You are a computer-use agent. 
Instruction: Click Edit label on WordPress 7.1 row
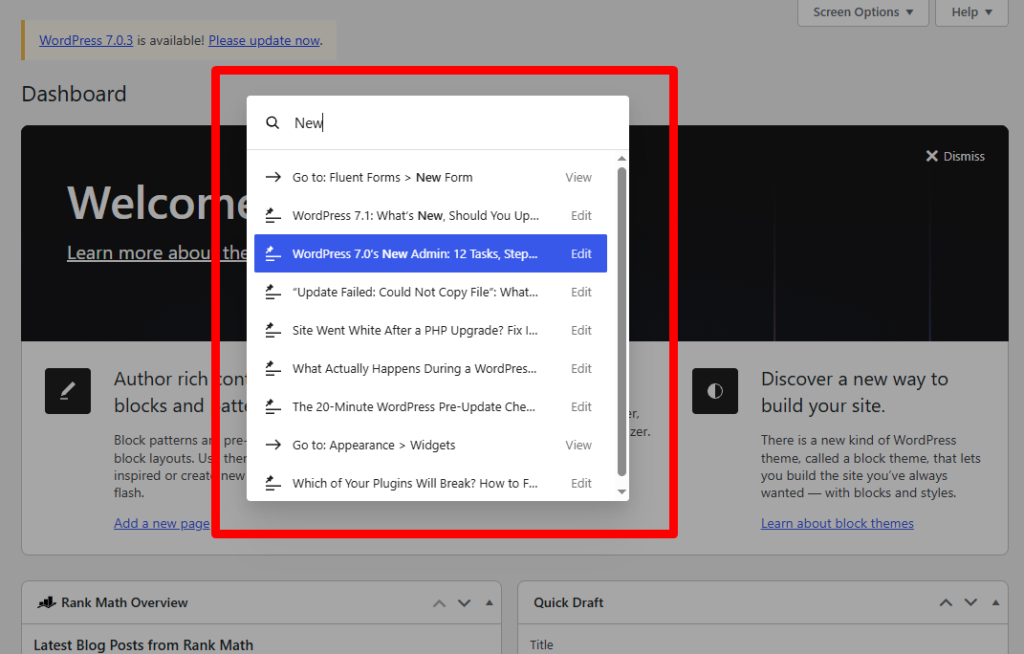(x=581, y=216)
